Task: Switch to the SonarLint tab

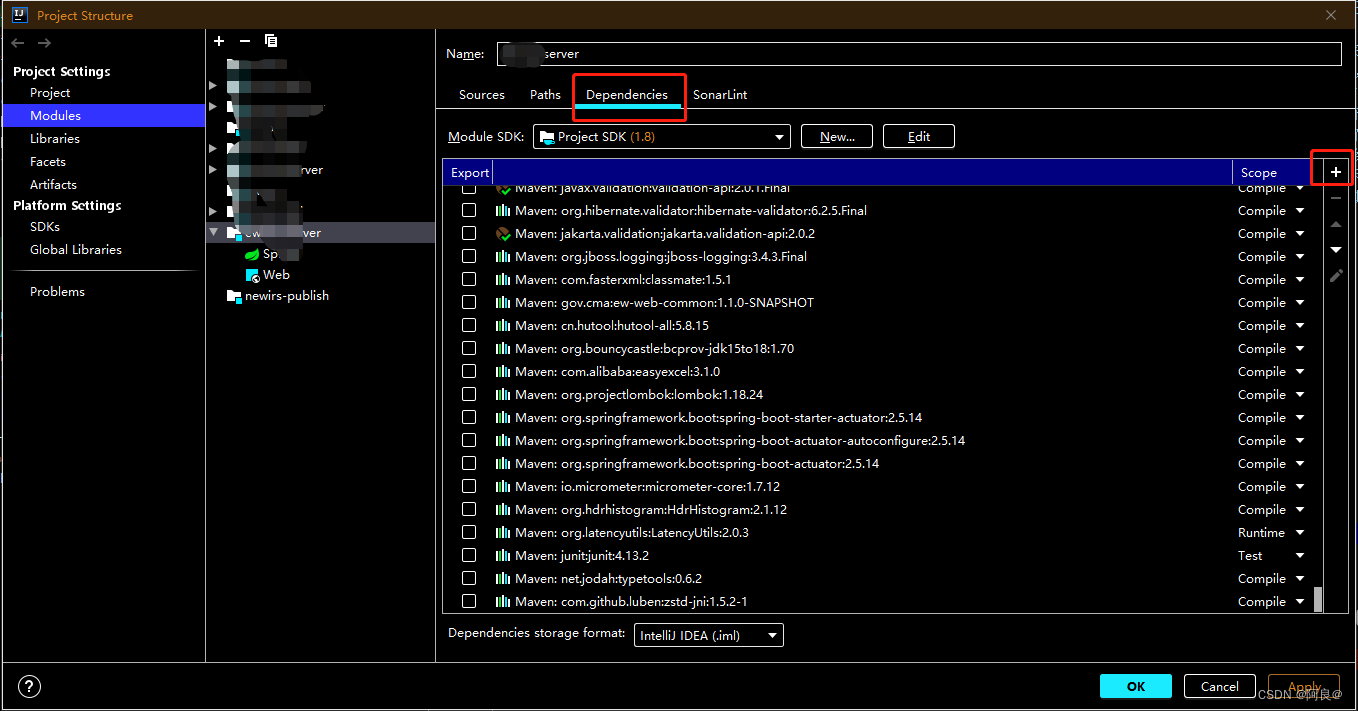Action: tap(720, 95)
